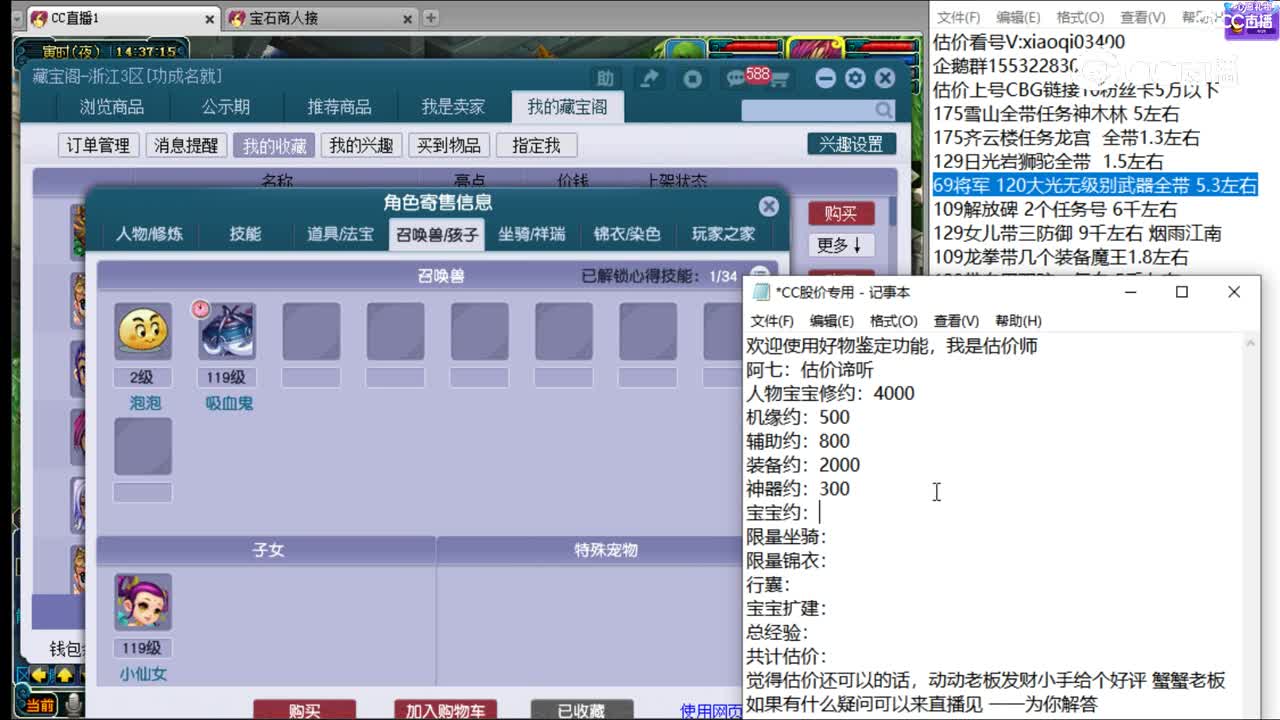Open 查看(V) menu in background notepad
This screenshot has height=720, width=1280.
coord(1142,17)
